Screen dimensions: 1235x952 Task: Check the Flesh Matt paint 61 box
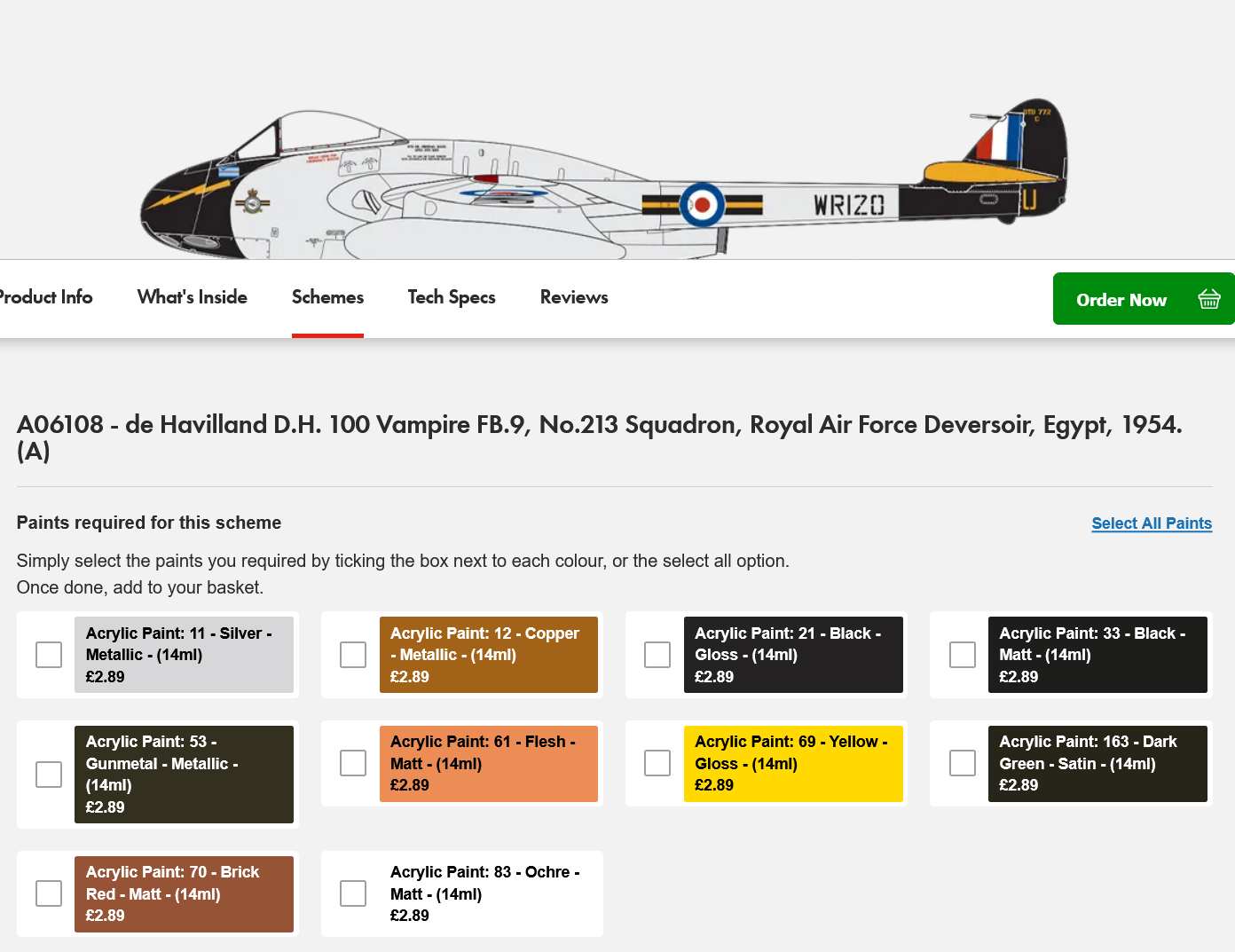point(353,763)
